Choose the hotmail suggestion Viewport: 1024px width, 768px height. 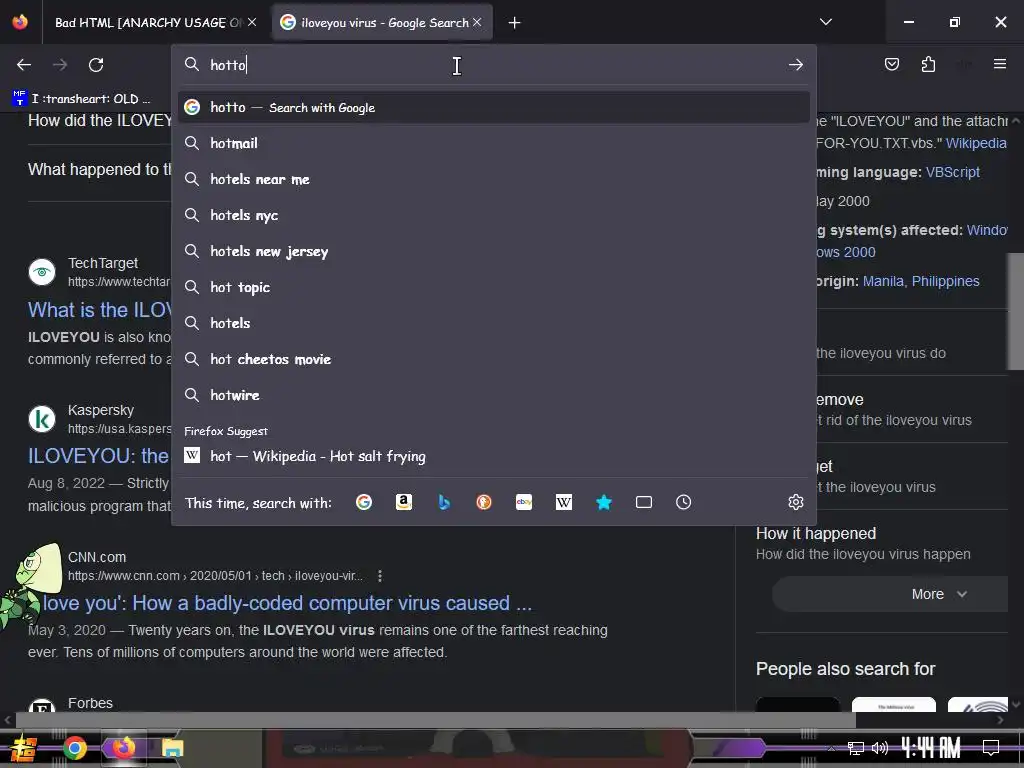tap(494, 143)
